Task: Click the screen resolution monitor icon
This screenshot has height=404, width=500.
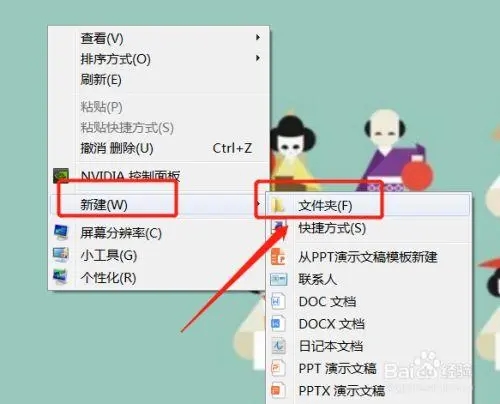Action: [x=61, y=232]
